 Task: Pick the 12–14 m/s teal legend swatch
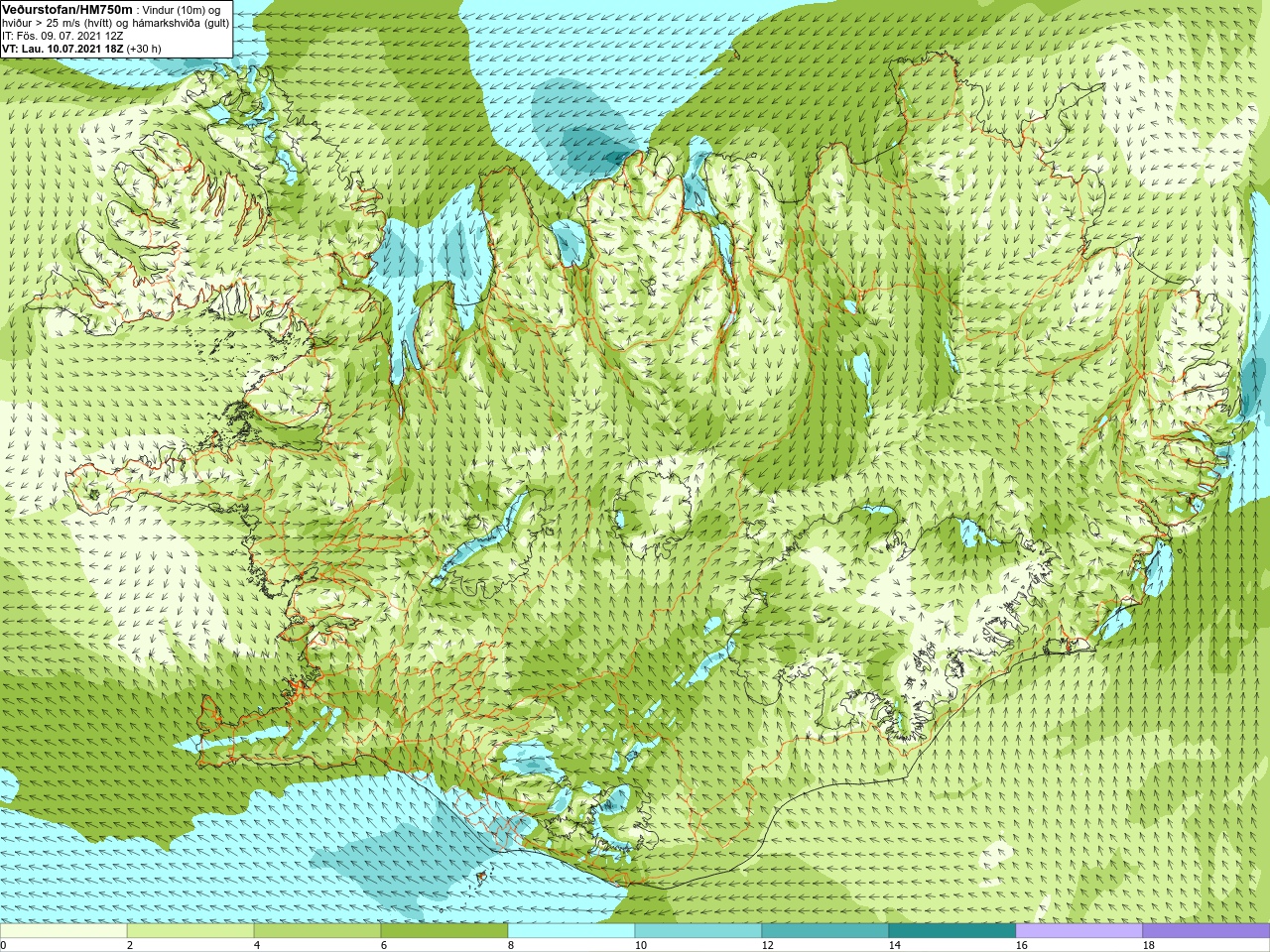point(825,931)
